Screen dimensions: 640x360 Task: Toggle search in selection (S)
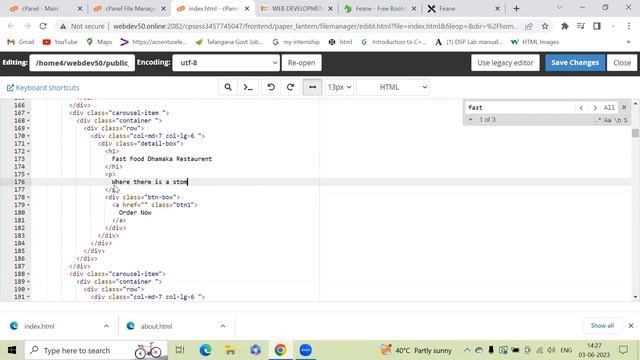[626, 120]
